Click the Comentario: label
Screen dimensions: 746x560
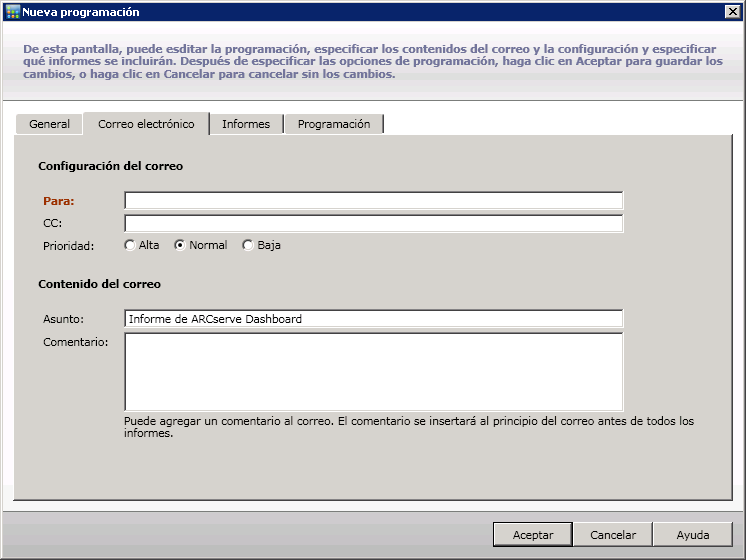76,342
